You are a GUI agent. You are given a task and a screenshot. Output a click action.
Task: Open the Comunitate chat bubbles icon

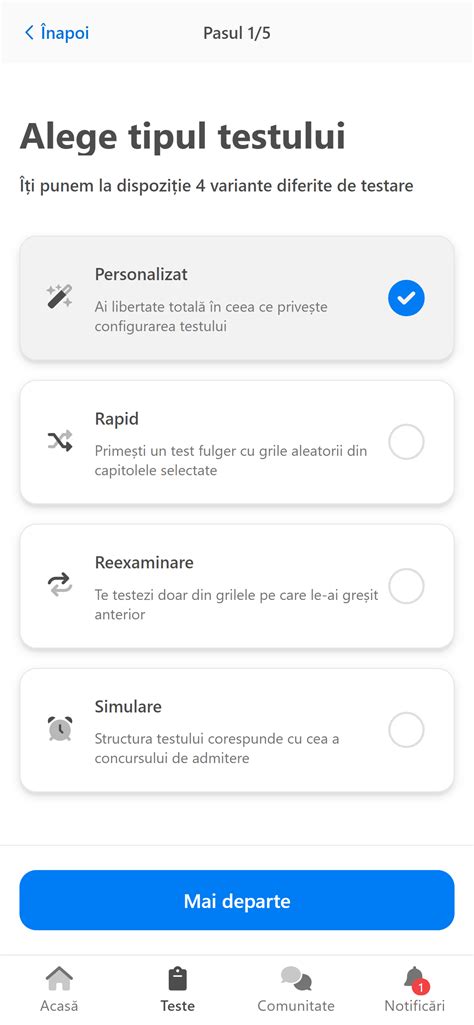(x=296, y=979)
